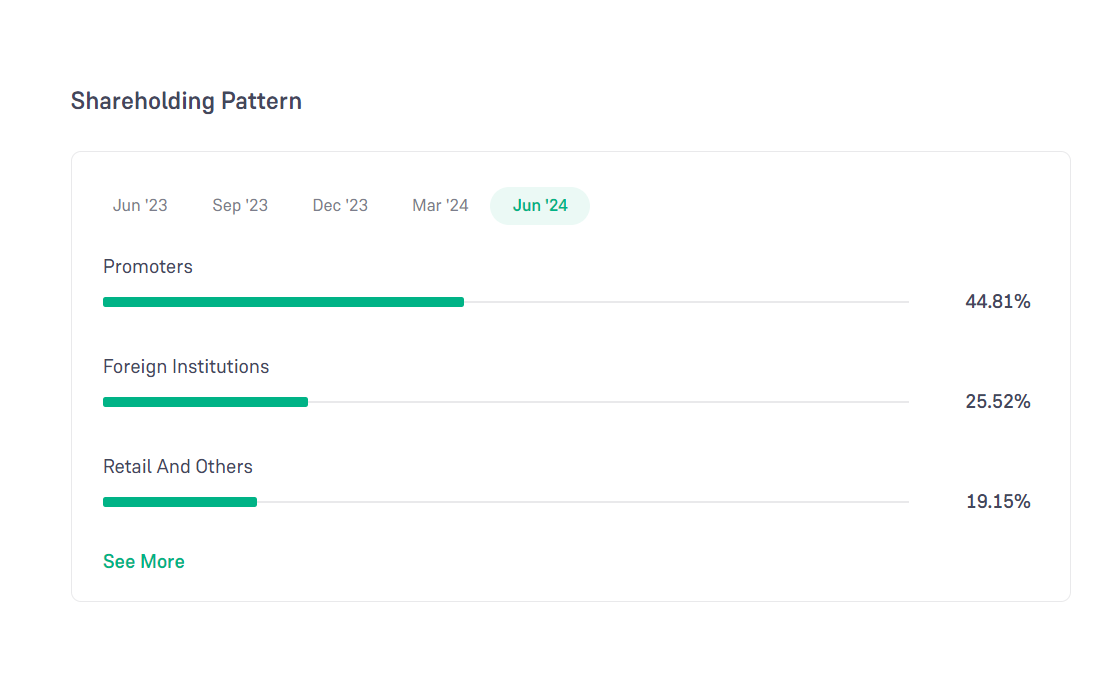Screen dimensions: 1097x687
Task: Open the See More link
Action: (x=143, y=562)
